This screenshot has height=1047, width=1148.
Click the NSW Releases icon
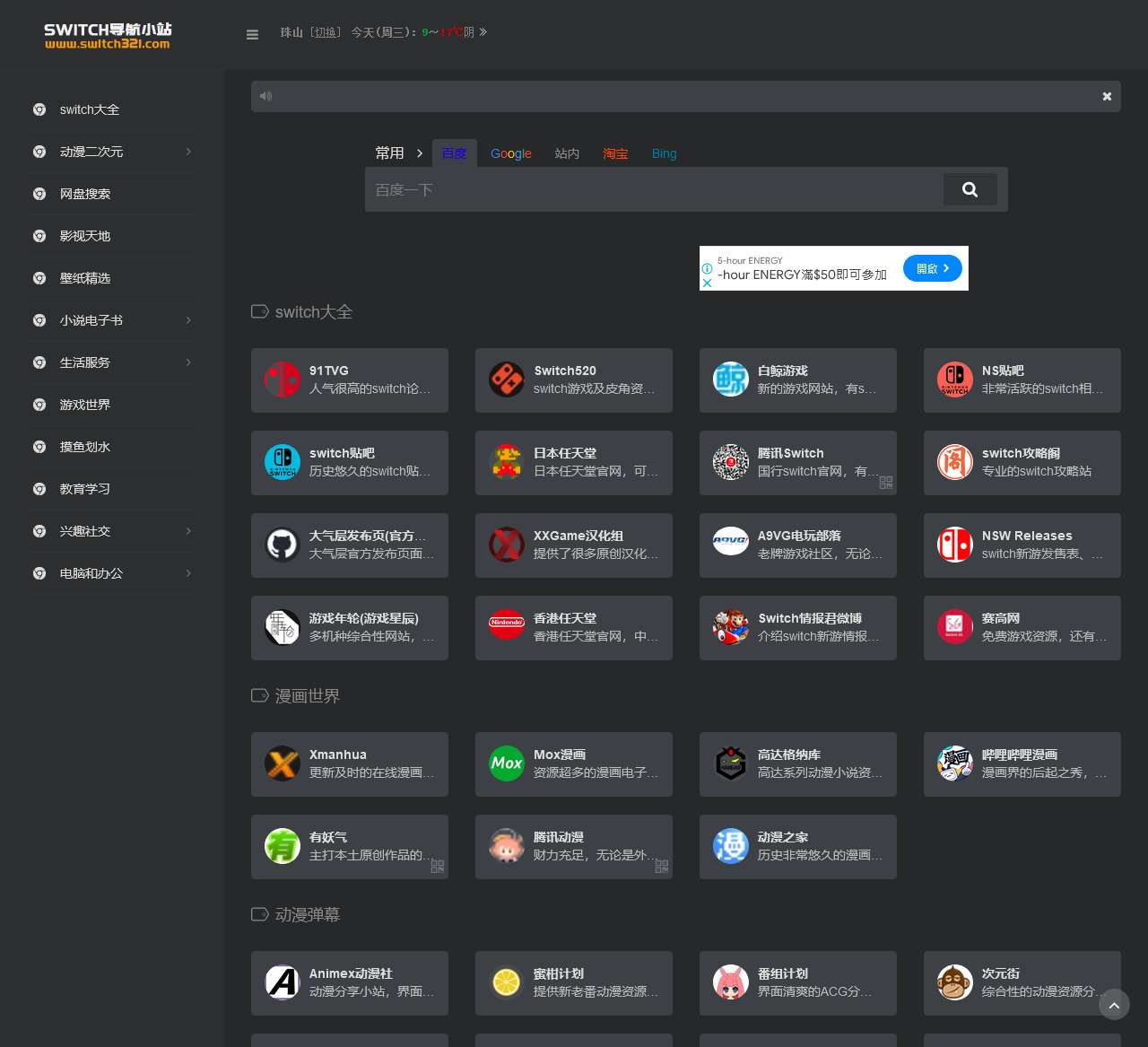[x=955, y=545]
